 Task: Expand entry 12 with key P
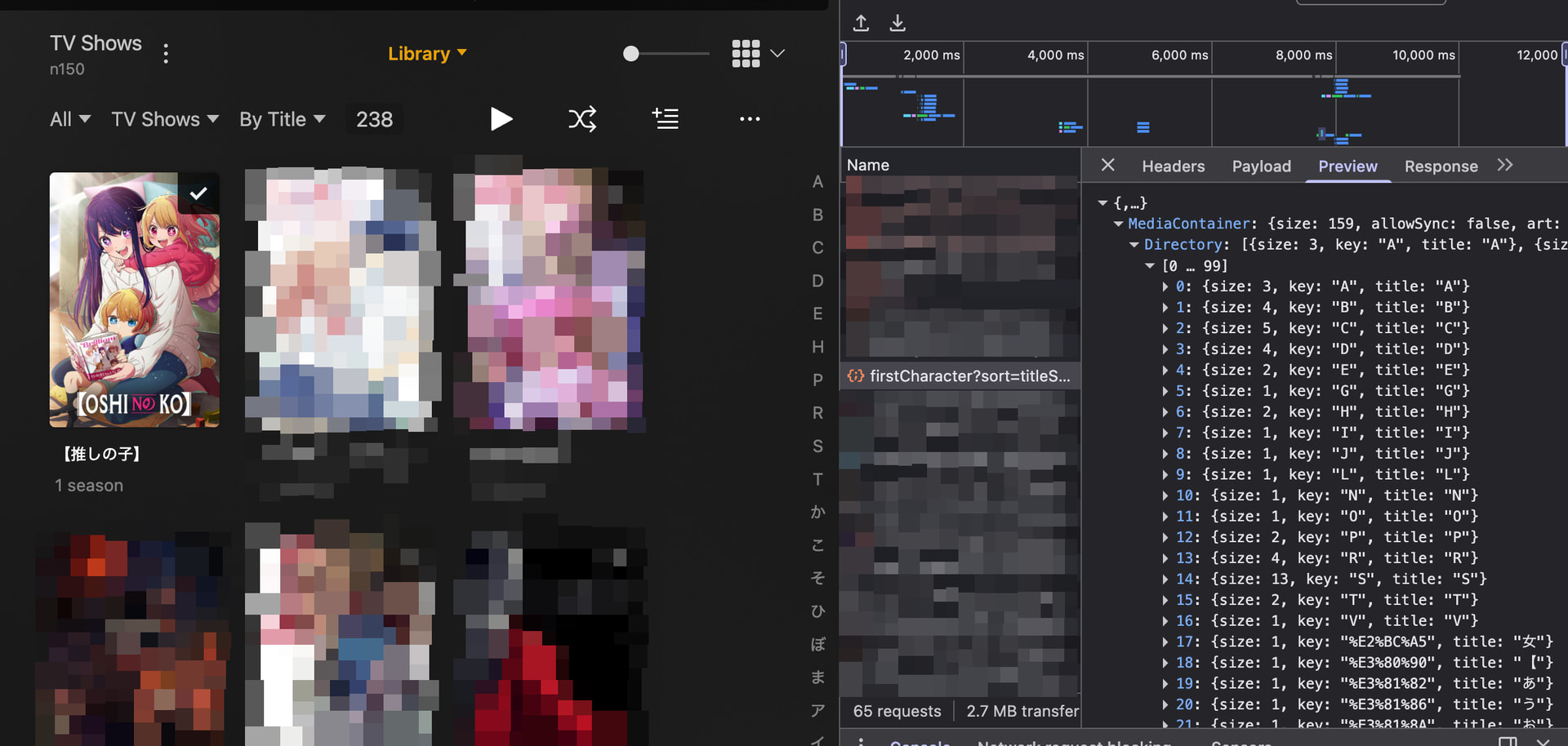[x=1165, y=538]
